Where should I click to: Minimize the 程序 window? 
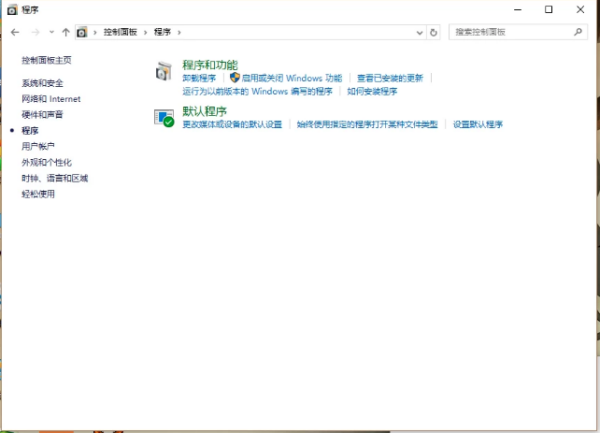pyautogui.click(x=518, y=10)
